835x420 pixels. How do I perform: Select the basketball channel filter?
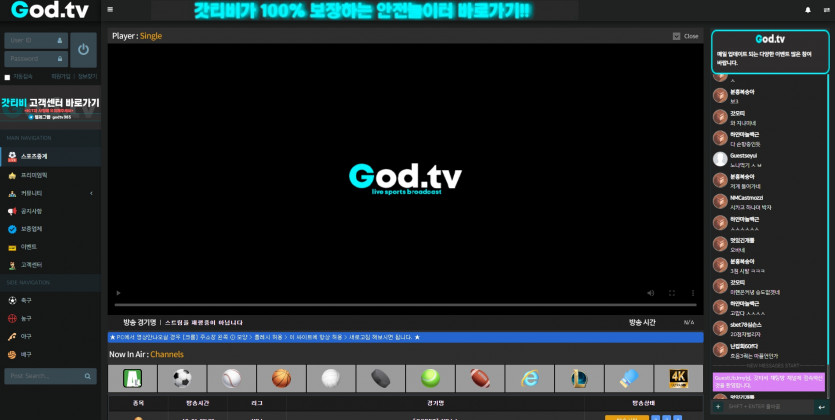tap(281, 378)
